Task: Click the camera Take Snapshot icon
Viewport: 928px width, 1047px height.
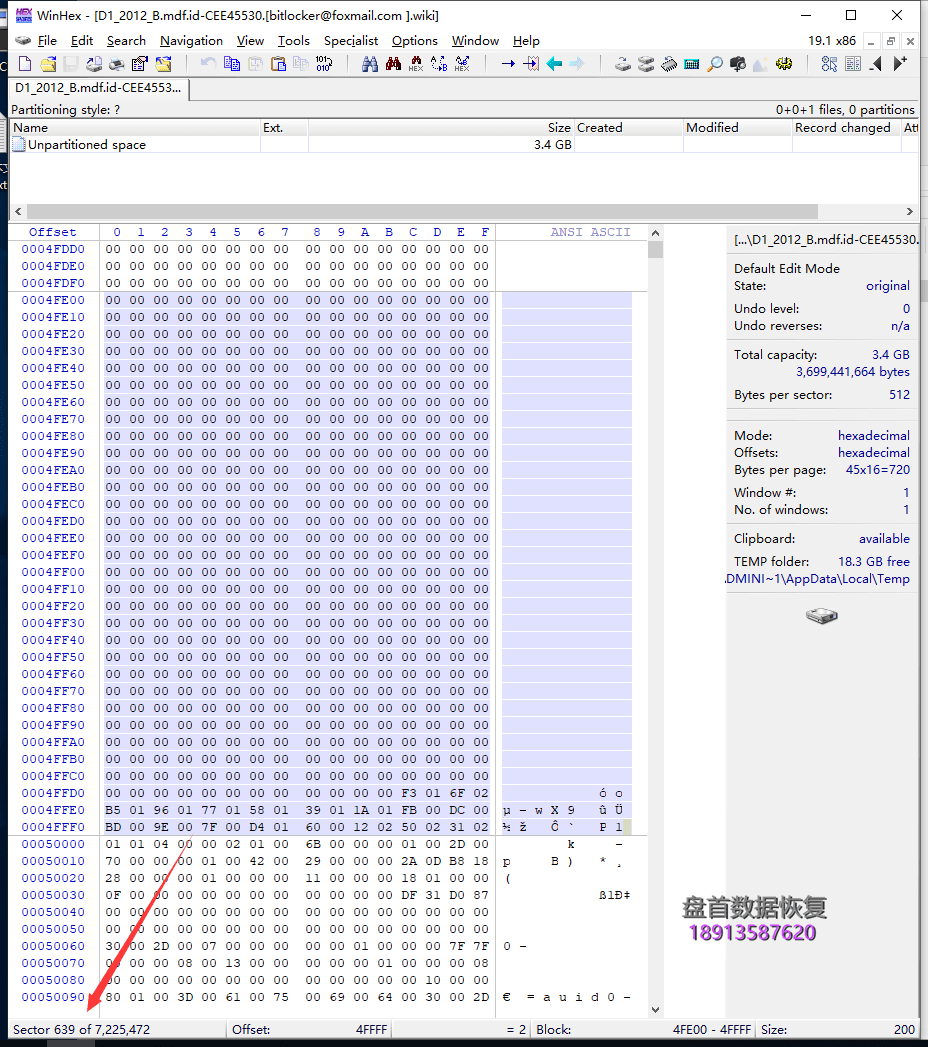Action: 738,64
